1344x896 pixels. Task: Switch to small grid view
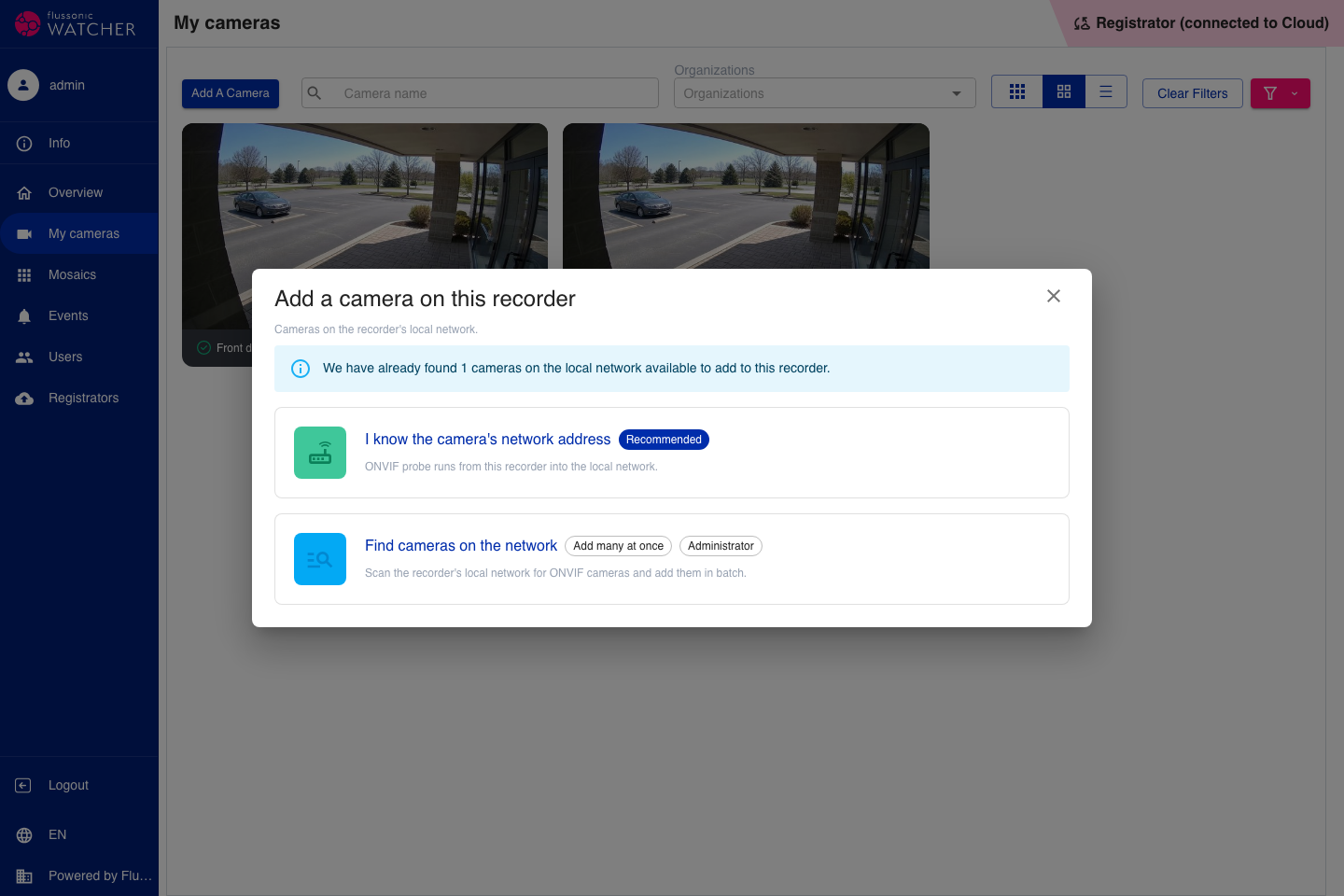tap(1017, 91)
